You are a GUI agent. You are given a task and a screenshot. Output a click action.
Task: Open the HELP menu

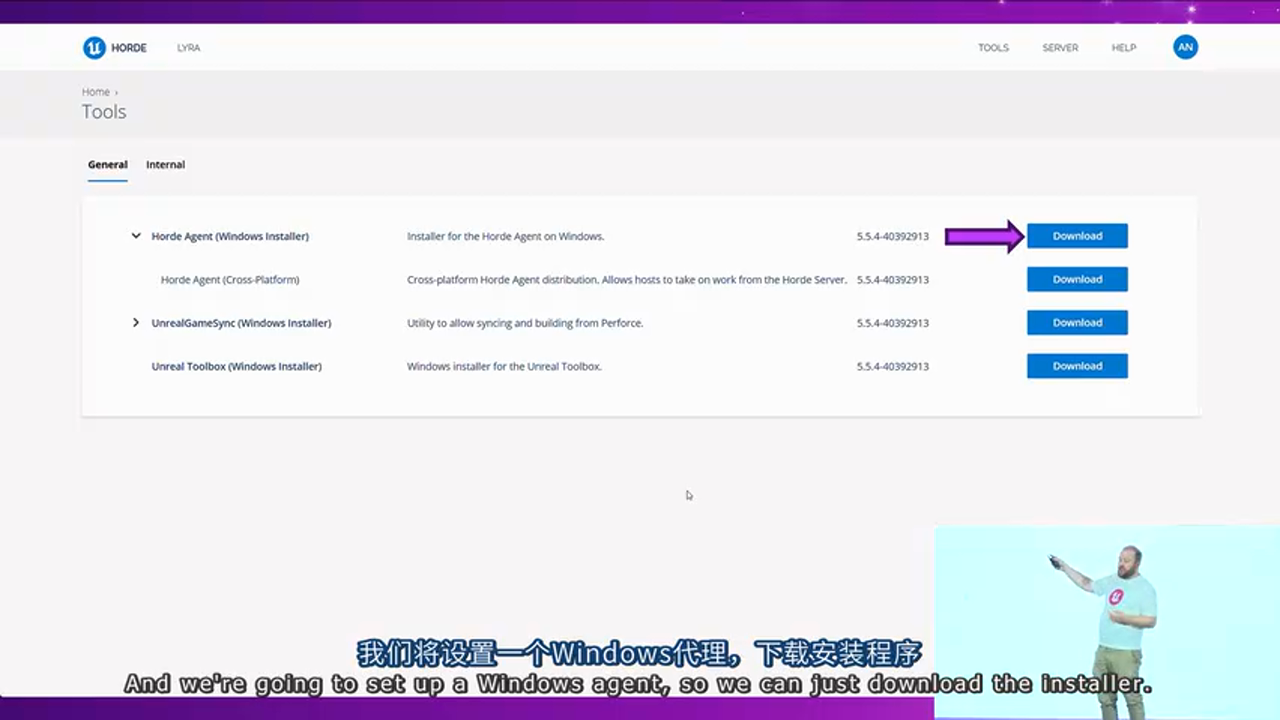click(1123, 47)
